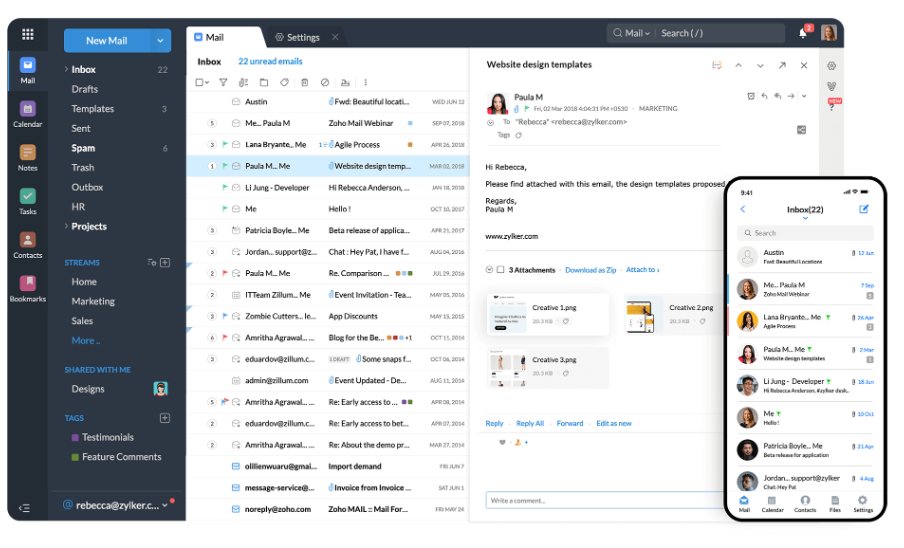Open the New Mail dropdown arrow

click(x=160, y=41)
